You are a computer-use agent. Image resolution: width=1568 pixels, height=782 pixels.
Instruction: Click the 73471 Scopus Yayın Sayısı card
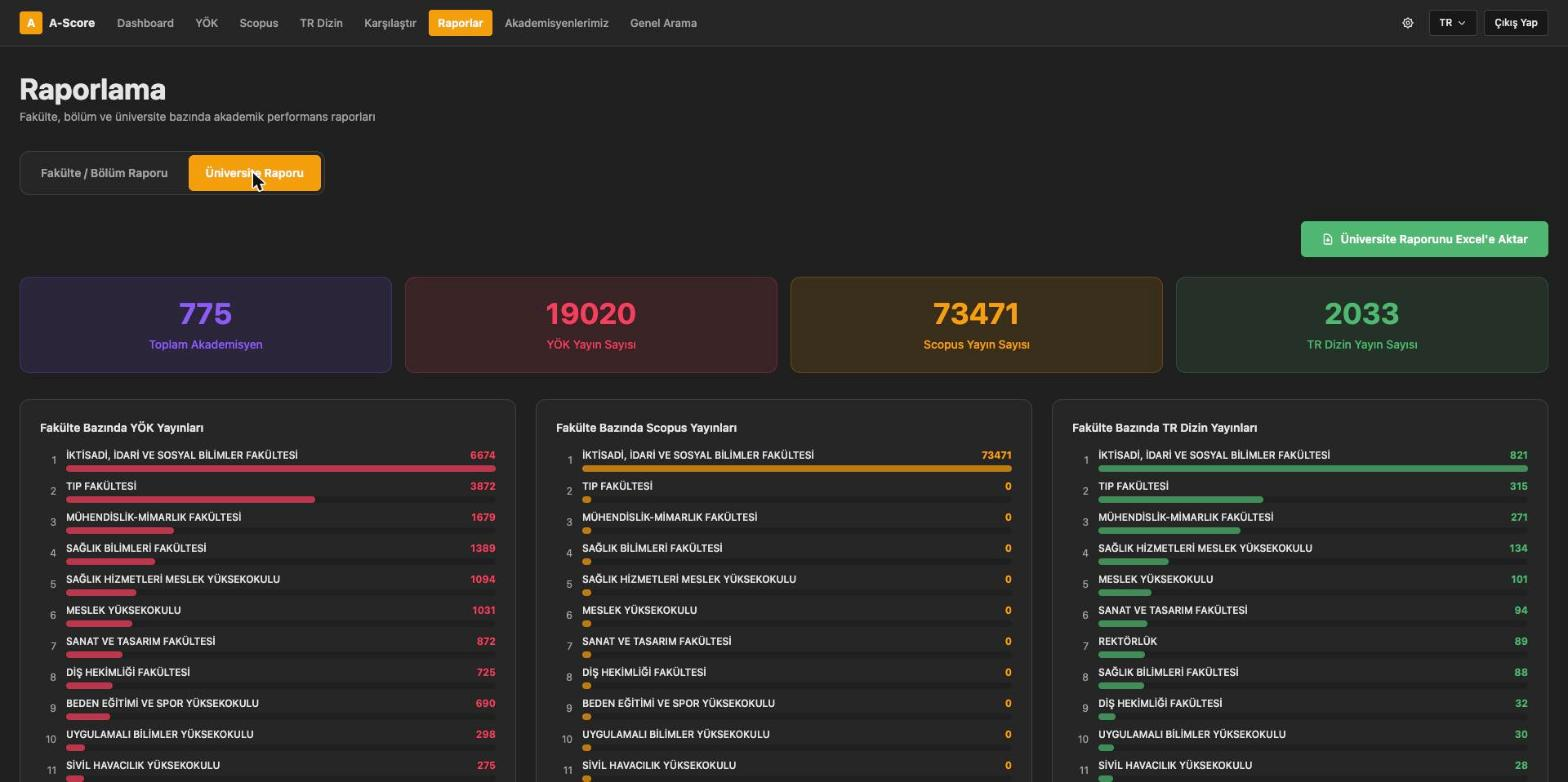tap(976, 325)
